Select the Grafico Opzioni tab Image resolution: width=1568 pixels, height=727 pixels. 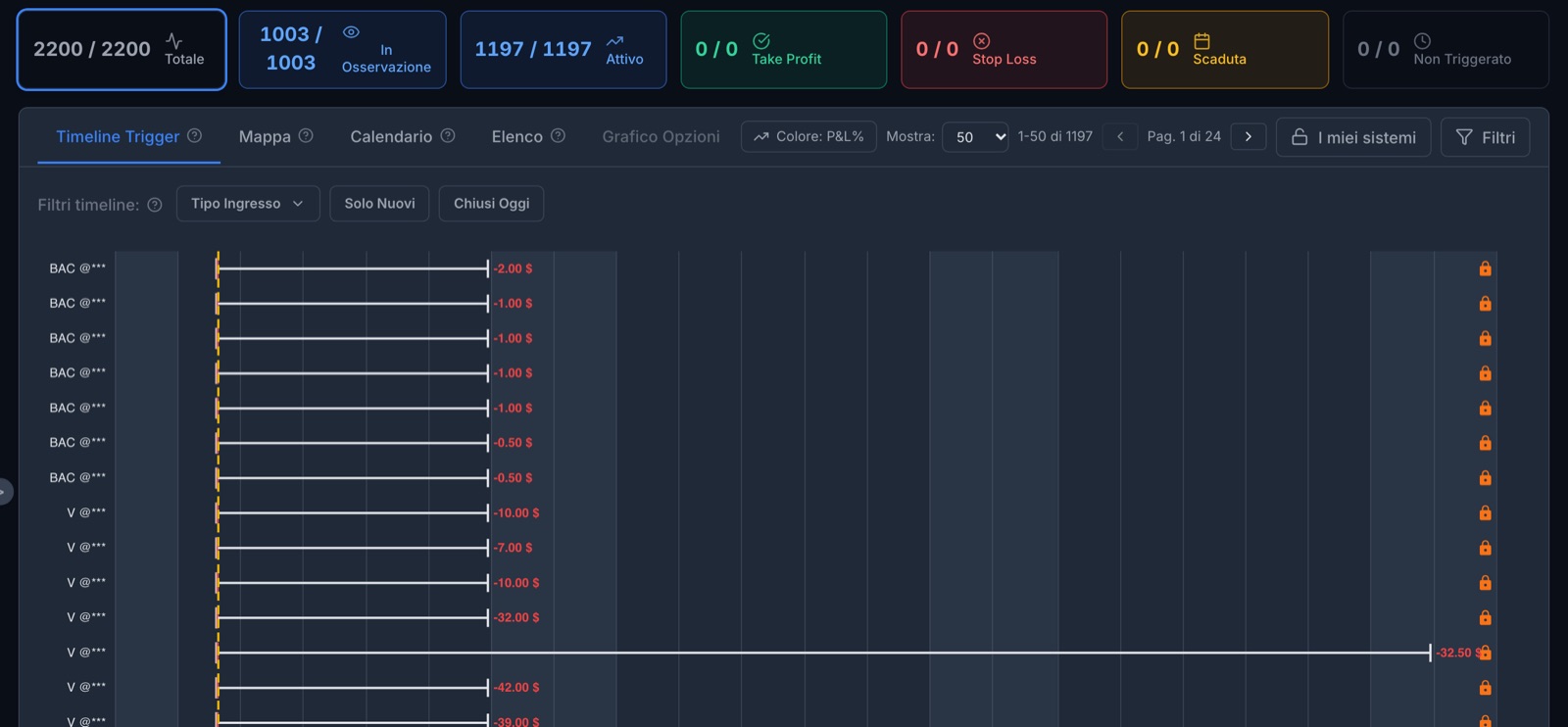(661, 136)
